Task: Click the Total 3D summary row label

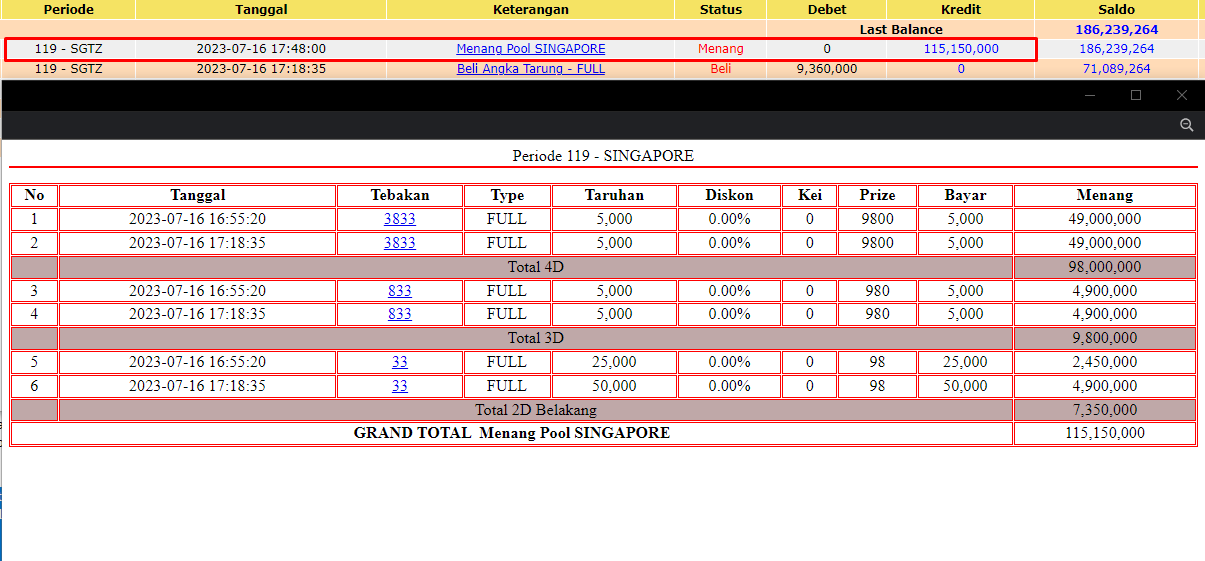Action: click(536, 338)
